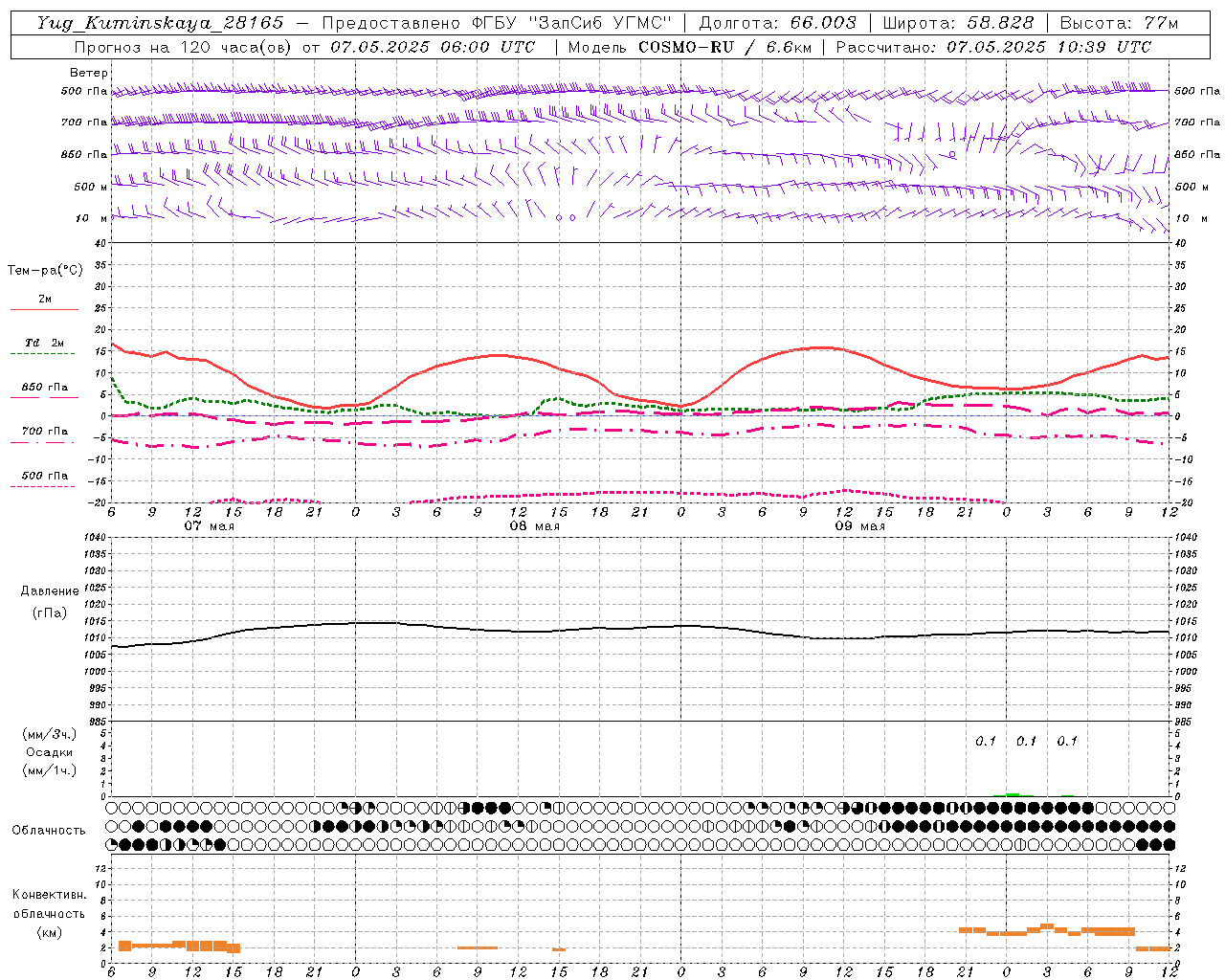This screenshot has width=1225, height=980.
Task: Click the 'Осадки' precipitation label
Action: pyautogui.click(x=50, y=752)
